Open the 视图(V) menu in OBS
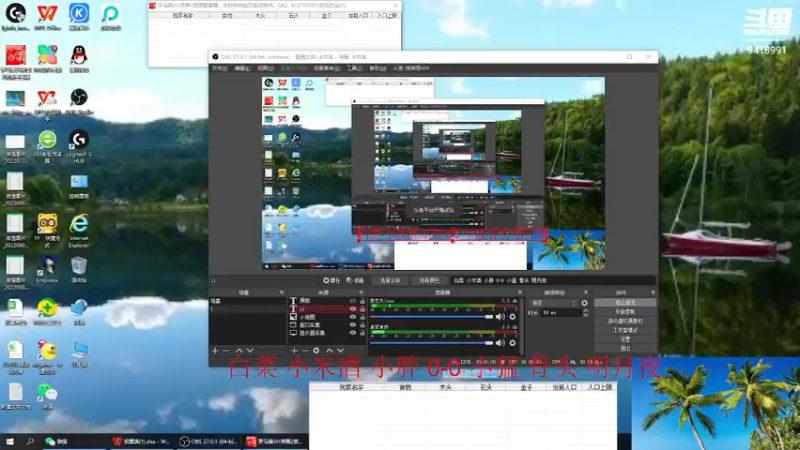This screenshot has width=800, height=450. [x=265, y=68]
